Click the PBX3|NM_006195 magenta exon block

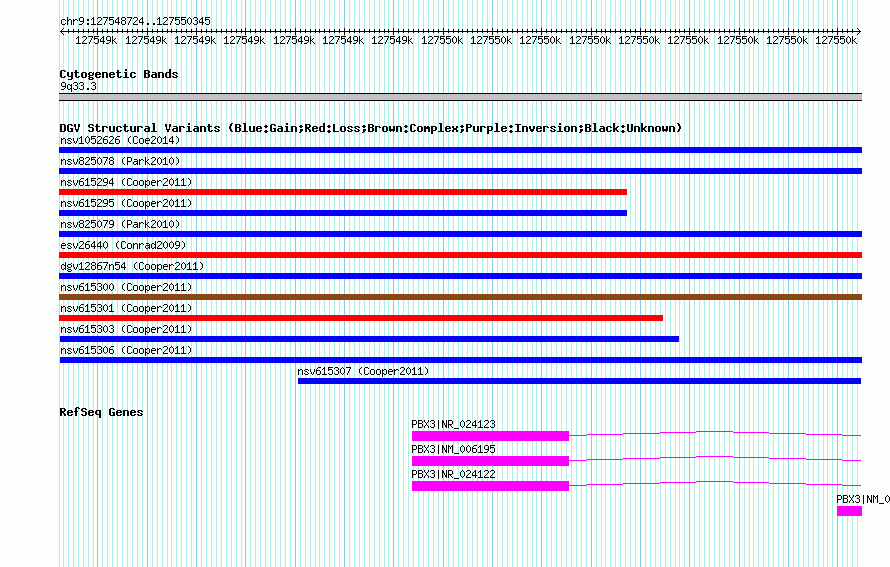[490, 461]
